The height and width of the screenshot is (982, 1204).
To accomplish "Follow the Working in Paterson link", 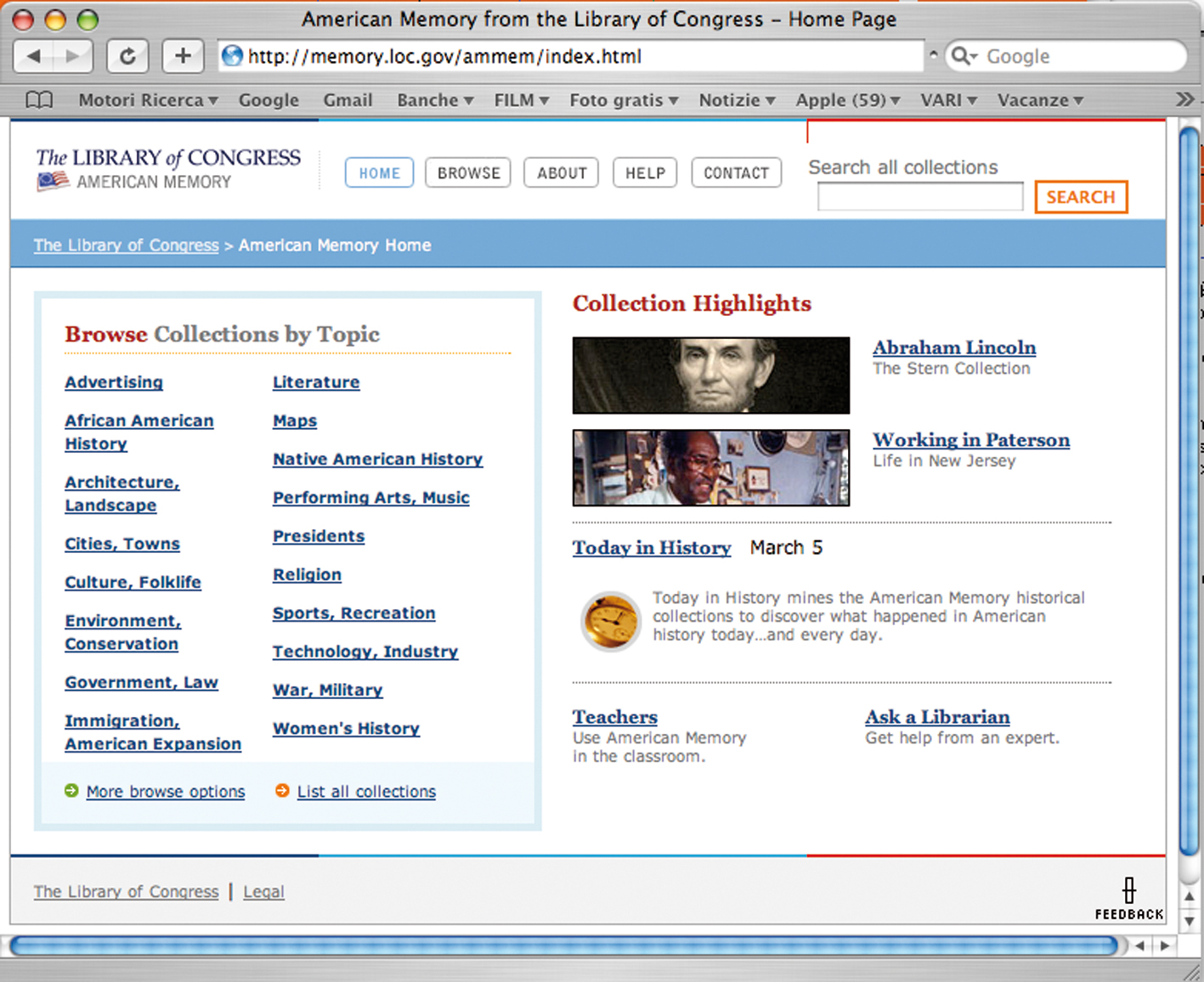I will 971,440.
